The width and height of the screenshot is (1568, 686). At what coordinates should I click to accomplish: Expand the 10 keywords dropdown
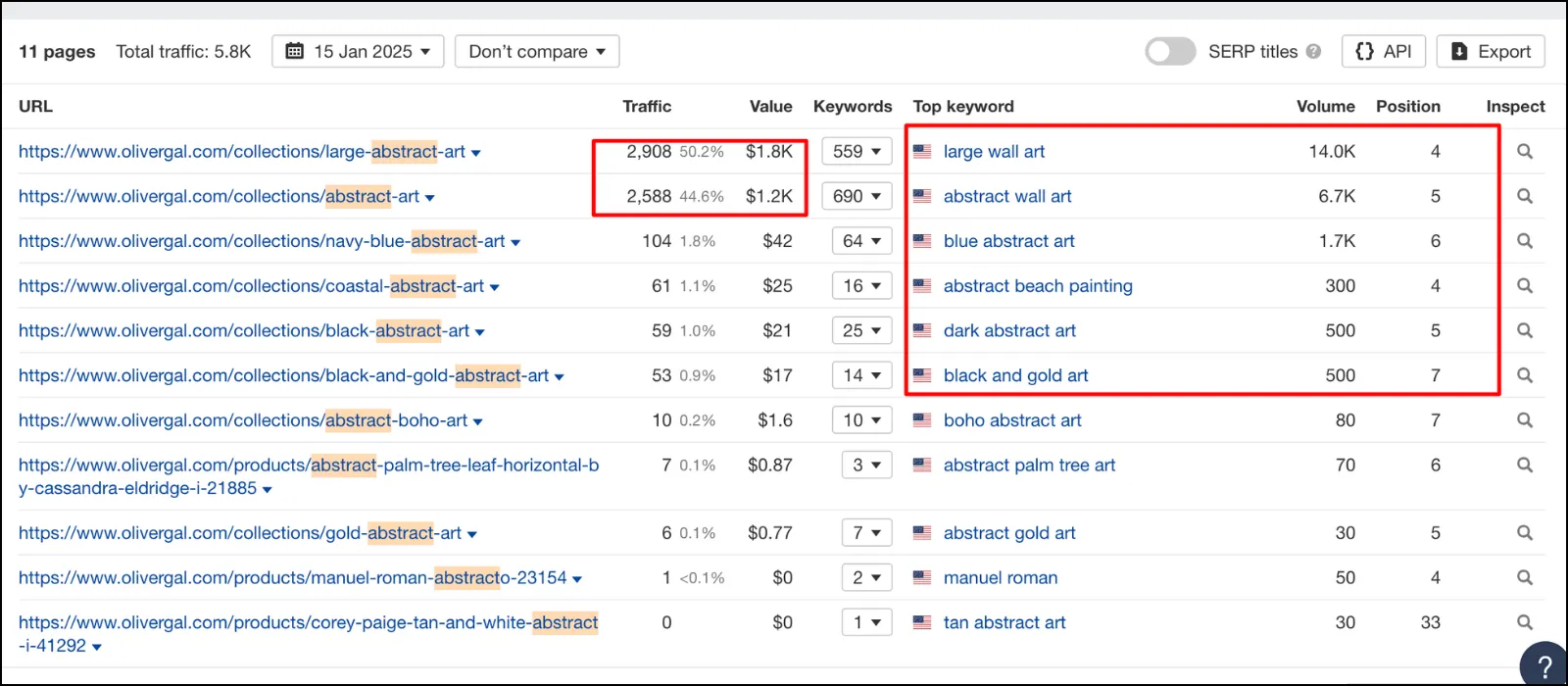coord(862,420)
